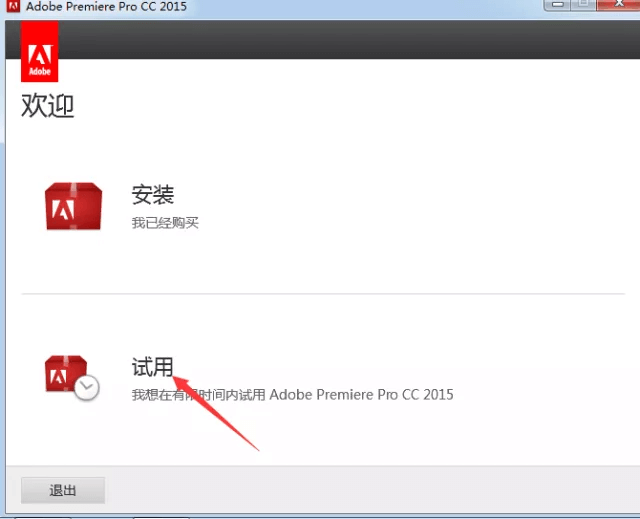Choose the 试用 trial option heading
640x519 pixels.
point(152,366)
